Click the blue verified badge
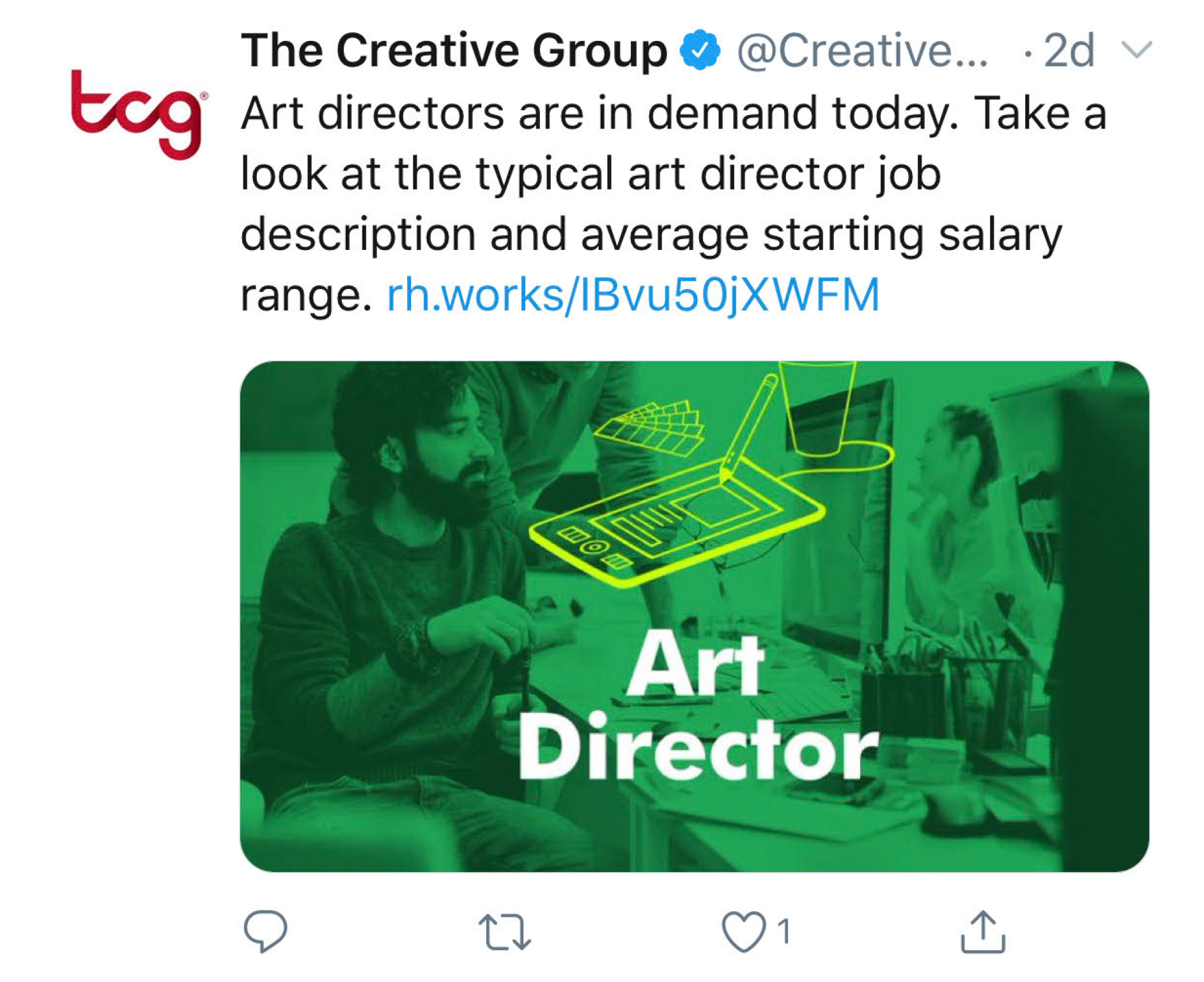 click(x=700, y=50)
